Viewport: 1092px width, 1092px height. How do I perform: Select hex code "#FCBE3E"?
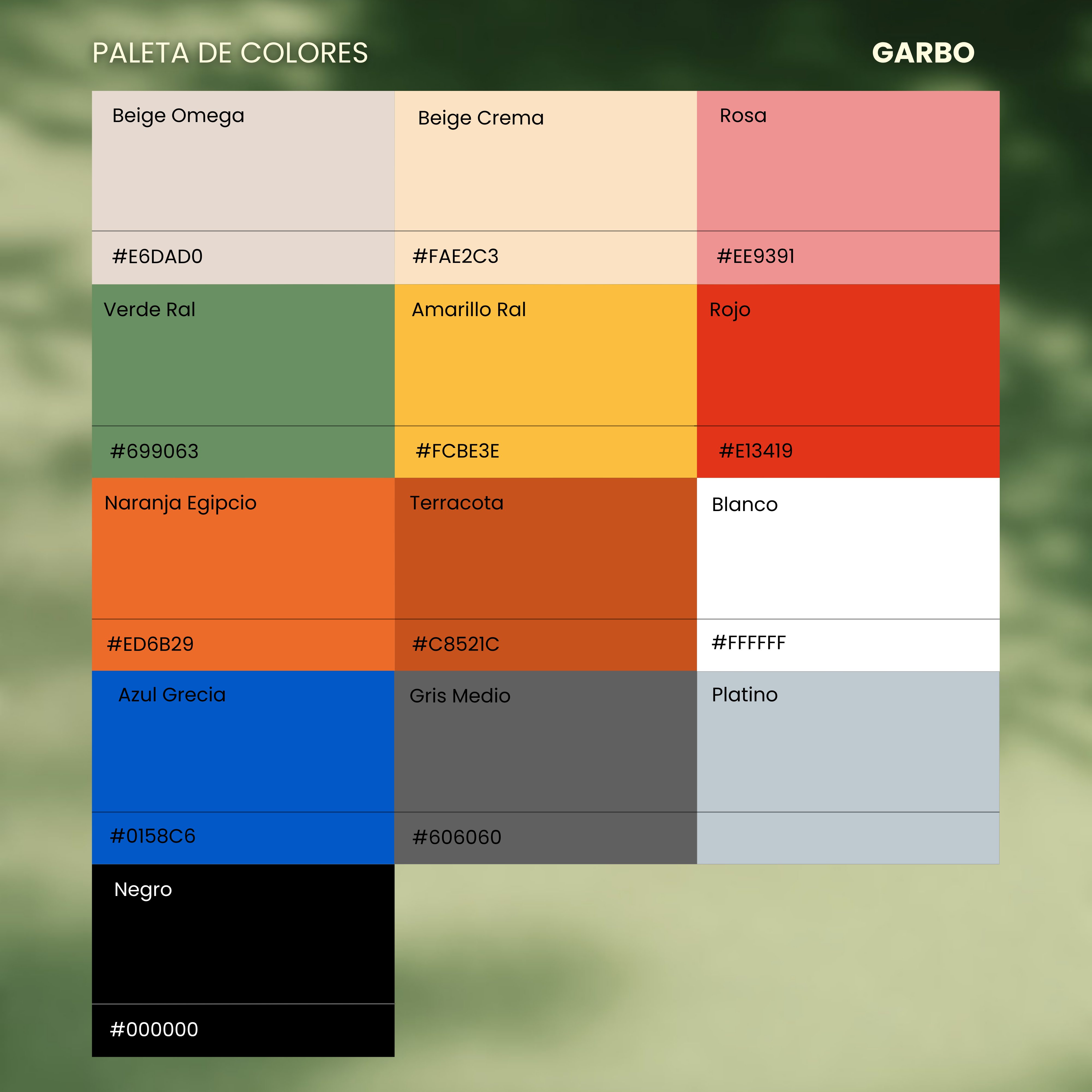coord(457,451)
